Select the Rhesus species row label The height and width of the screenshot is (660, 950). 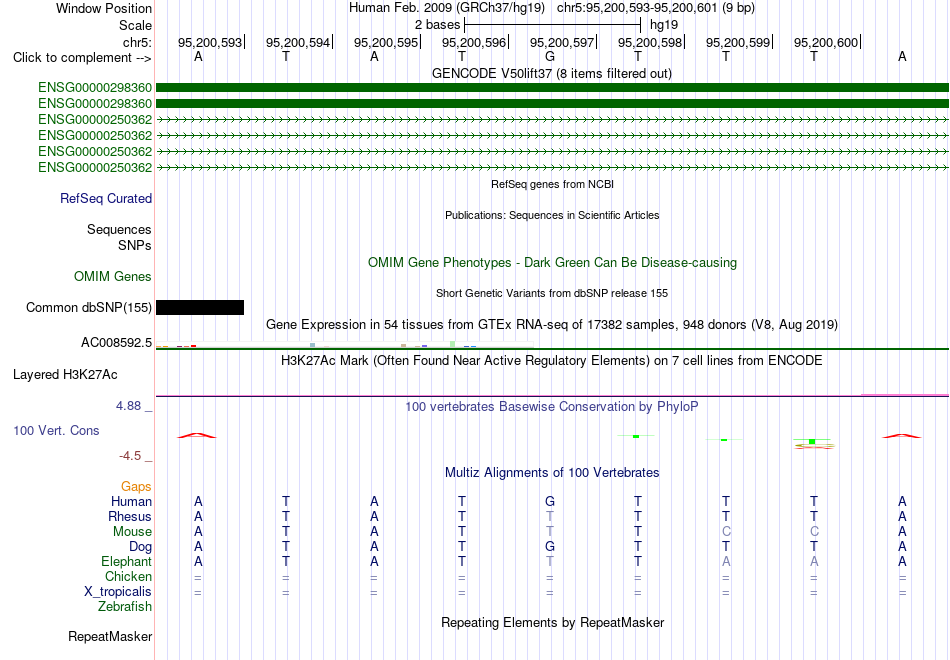click(130, 516)
